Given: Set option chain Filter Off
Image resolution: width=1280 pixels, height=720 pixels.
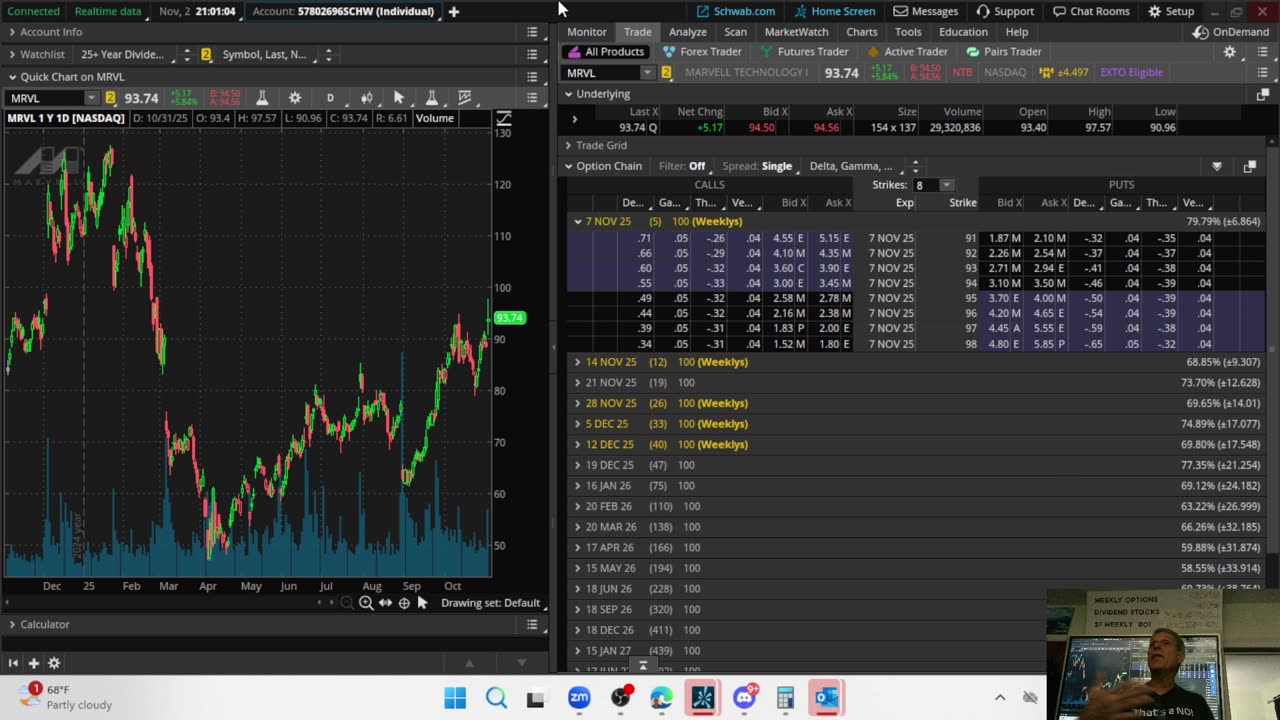Looking at the screenshot, I should [697, 167].
